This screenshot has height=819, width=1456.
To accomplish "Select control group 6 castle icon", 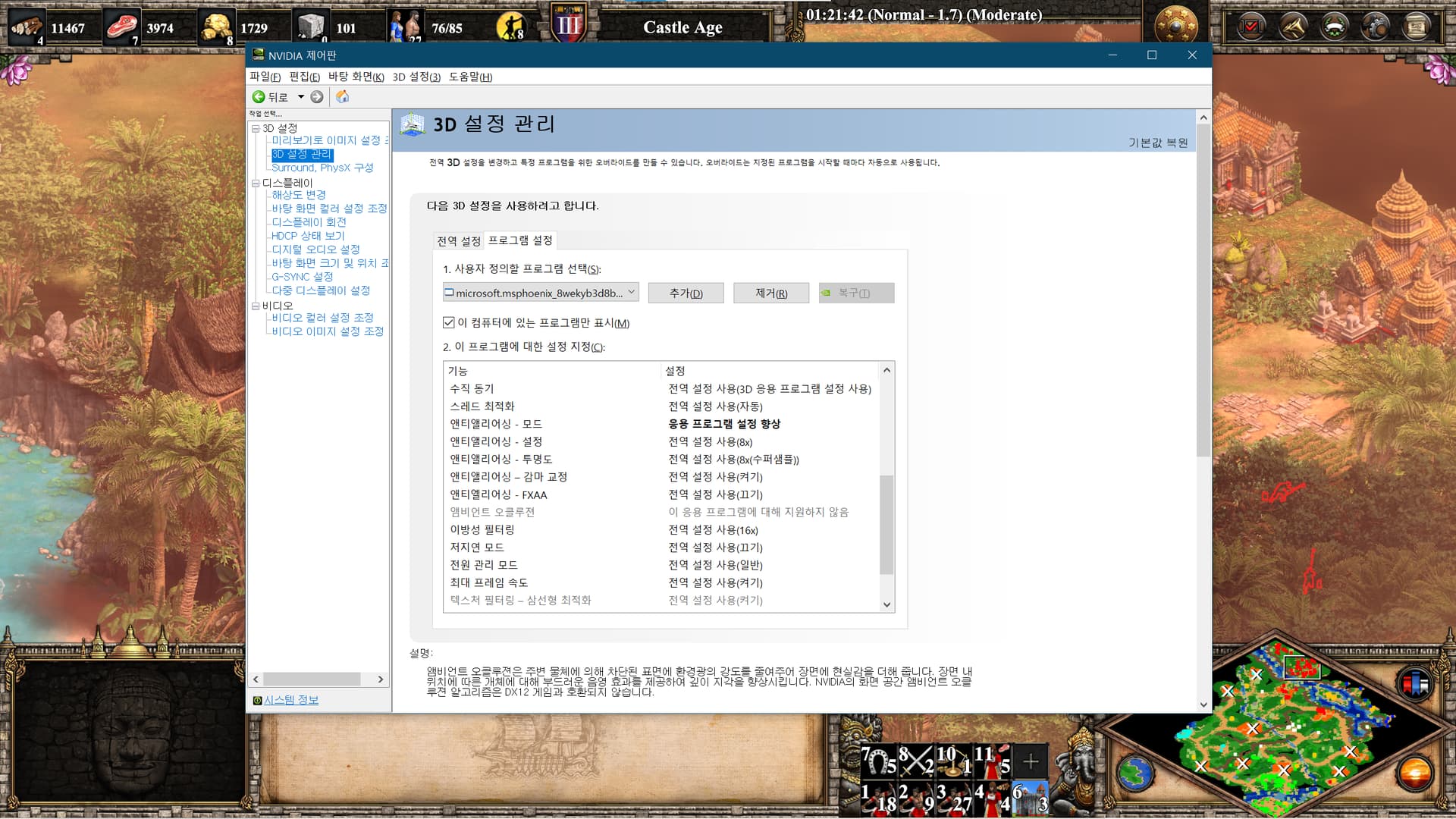I will (x=1030, y=798).
